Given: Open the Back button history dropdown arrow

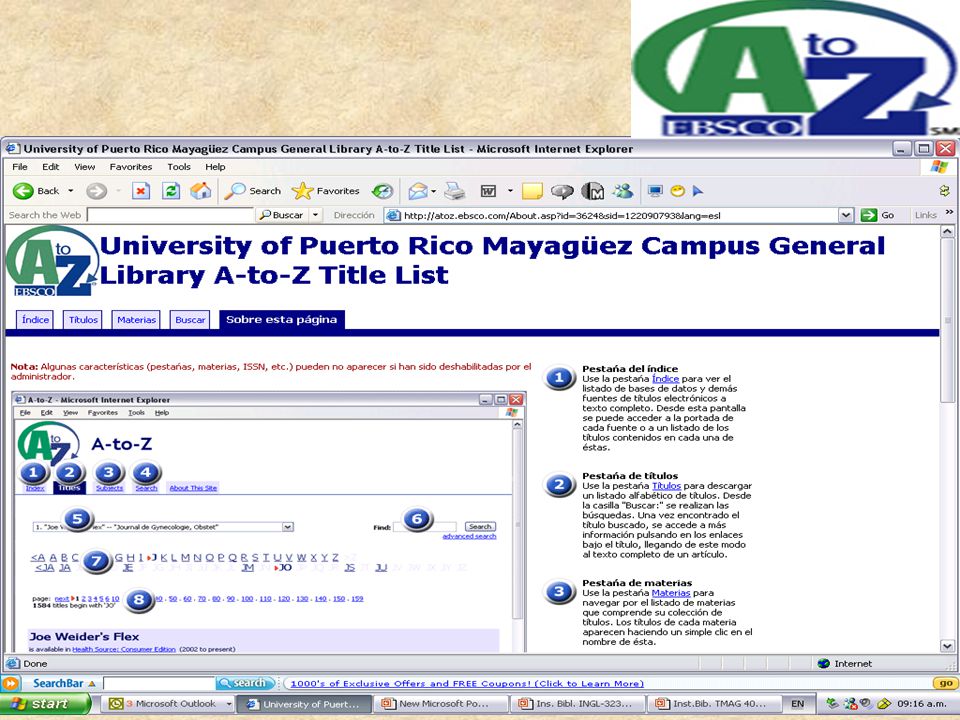Looking at the screenshot, I should pyautogui.click(x=70, y=191).
